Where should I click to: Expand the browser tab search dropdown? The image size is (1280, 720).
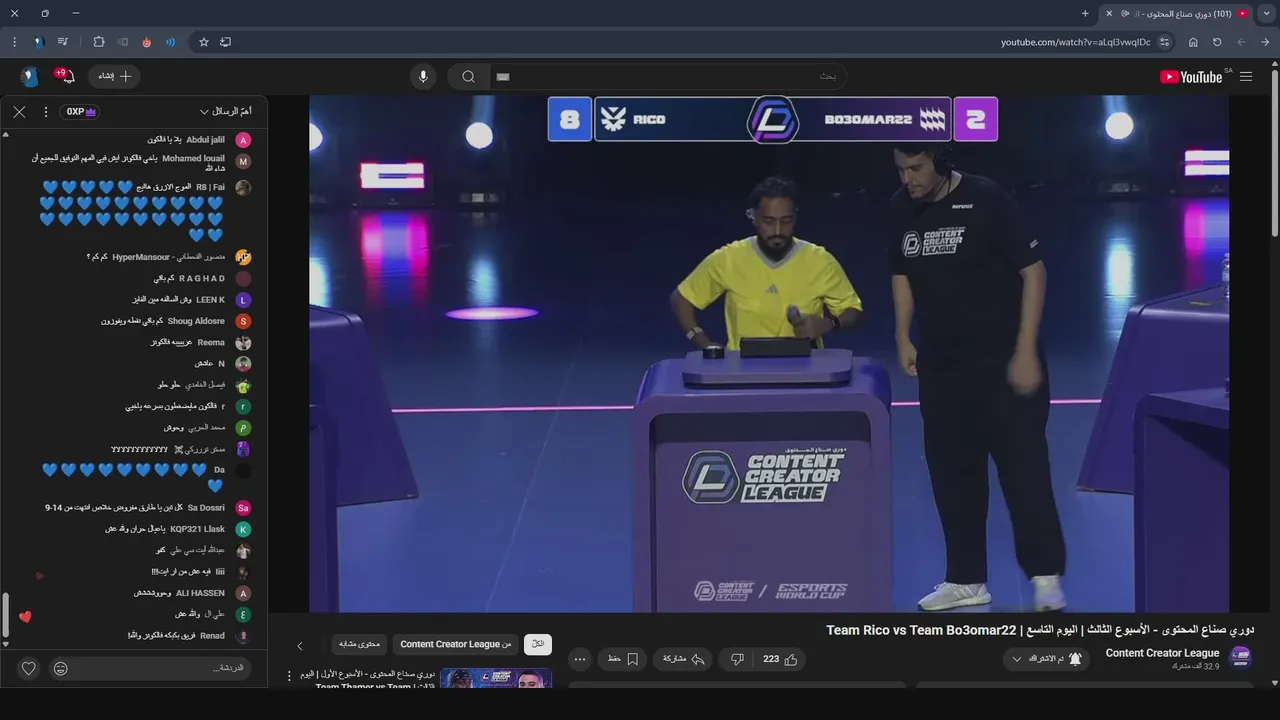(x=1266, y=13)
